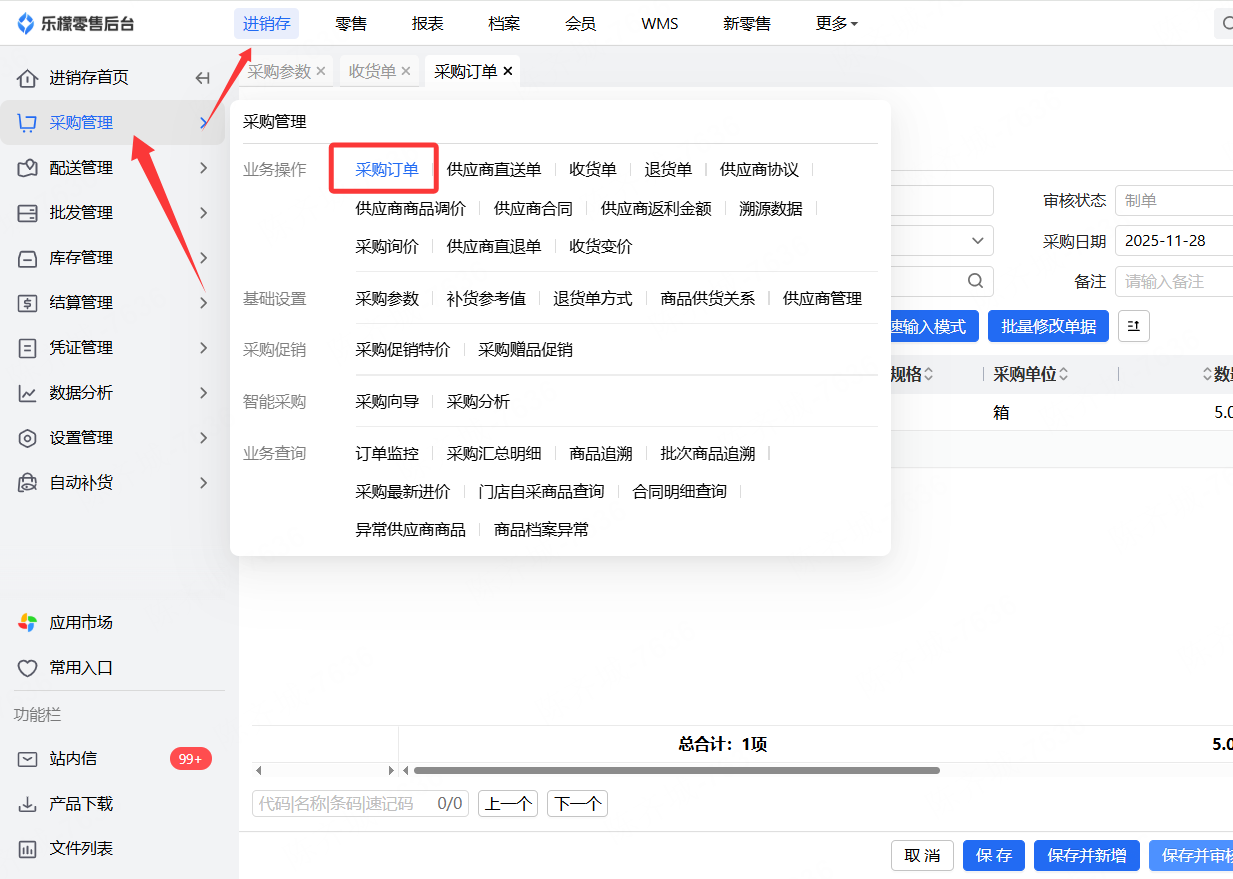The height and width of the screenshot is (879, 1233).
Task: Close the 采购参数 tab
Action: pyautogui.click(x=321, y=71)
